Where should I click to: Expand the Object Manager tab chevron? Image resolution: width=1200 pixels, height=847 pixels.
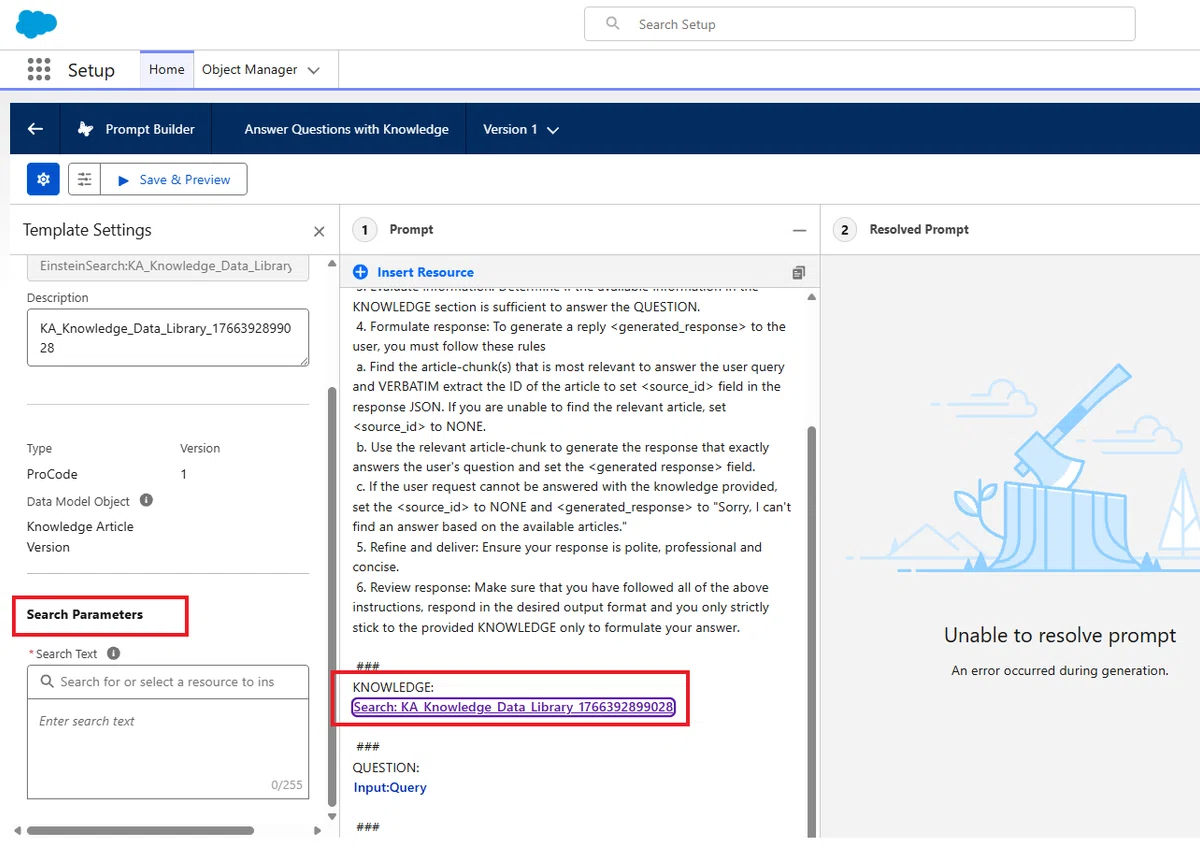pos(314,71)
